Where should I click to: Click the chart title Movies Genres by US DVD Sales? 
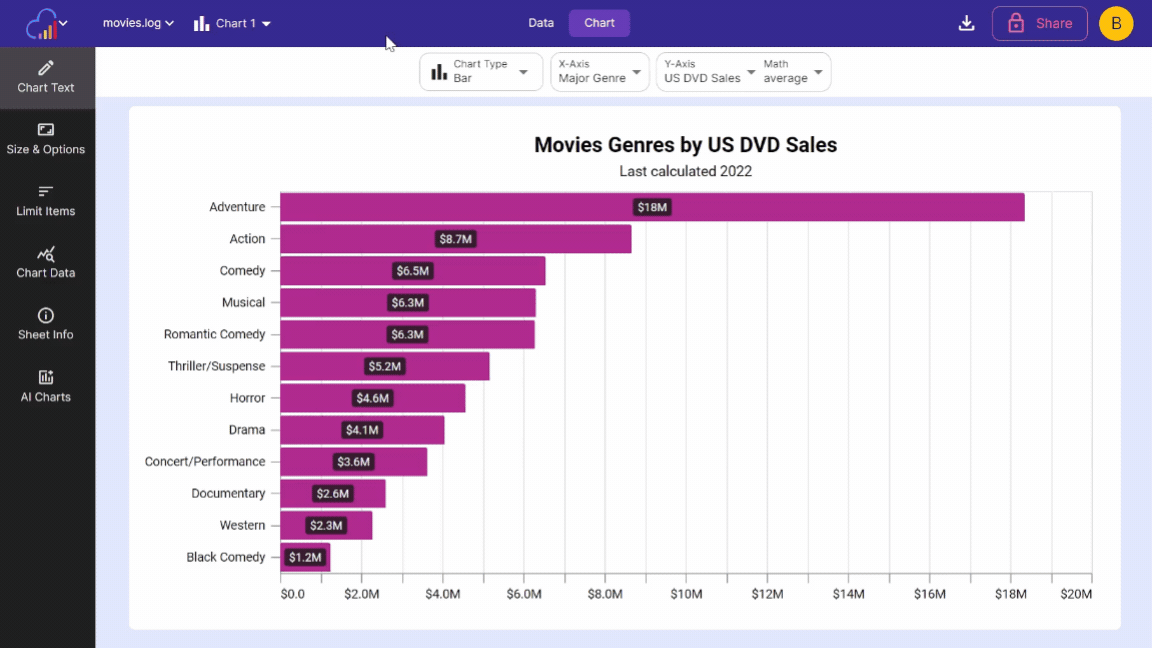685,145
